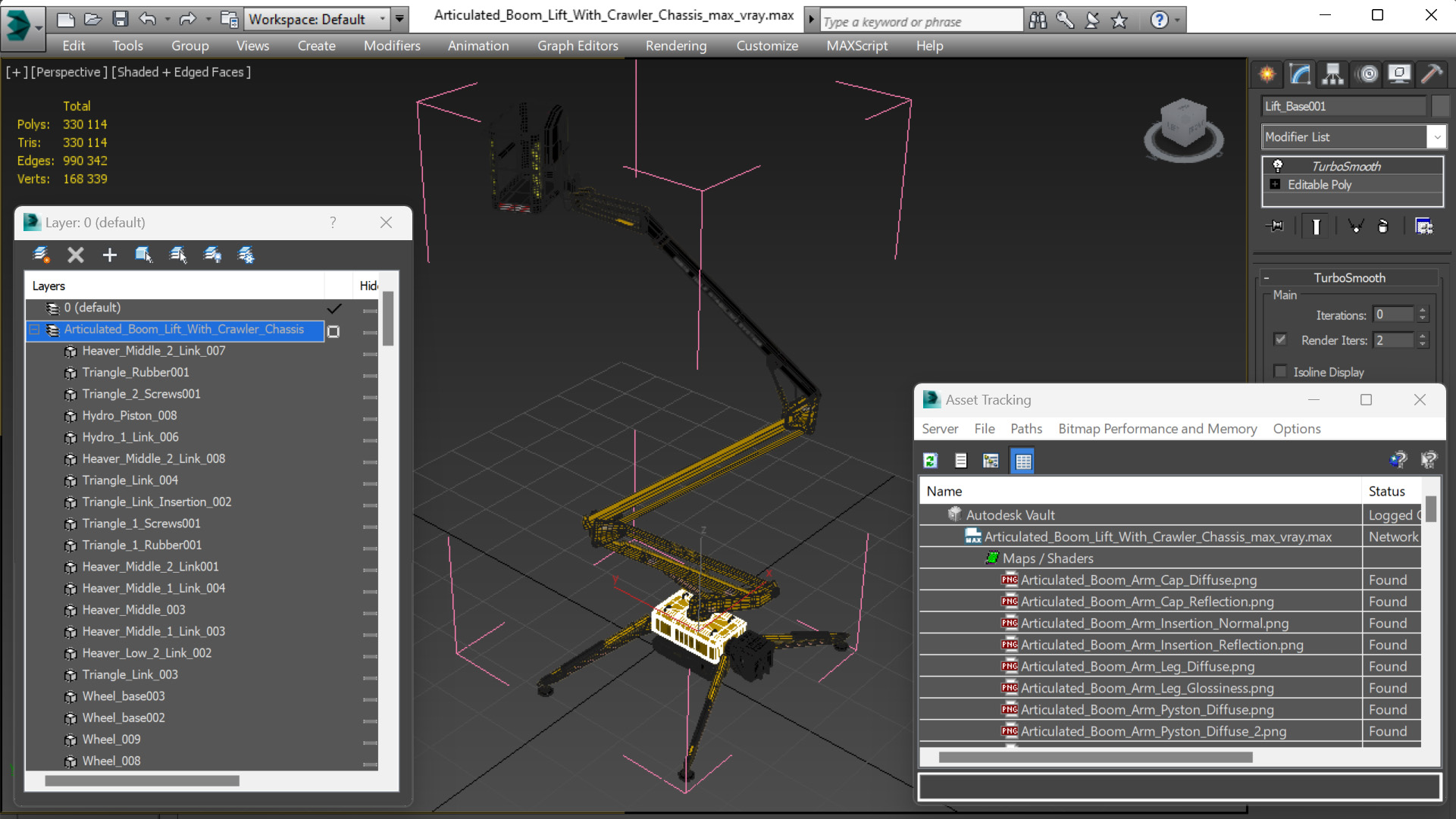Toggle hide dash for Triangle_Rubber001 row
The image size is (1456, 819).
[369, 375]
